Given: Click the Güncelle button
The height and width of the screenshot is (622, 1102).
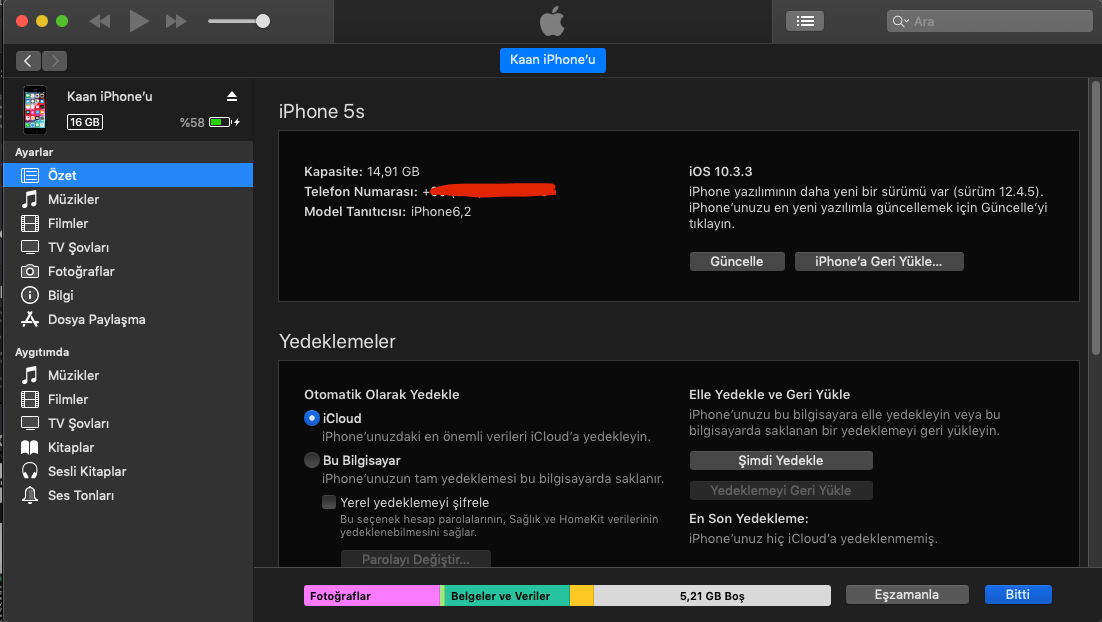Looking at the screenshot, I should 737,261.
